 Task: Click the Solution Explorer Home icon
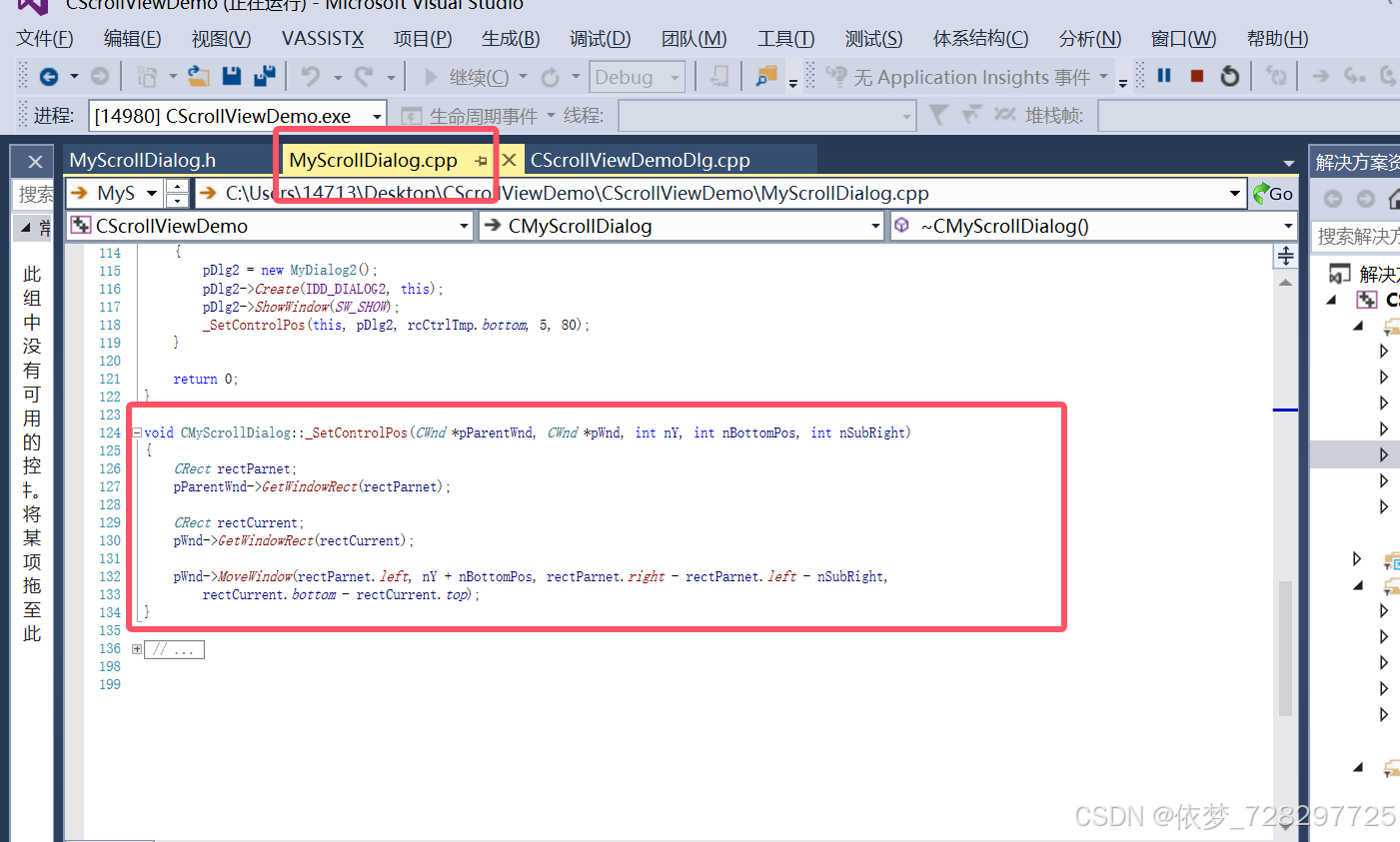pos(1393,198)
